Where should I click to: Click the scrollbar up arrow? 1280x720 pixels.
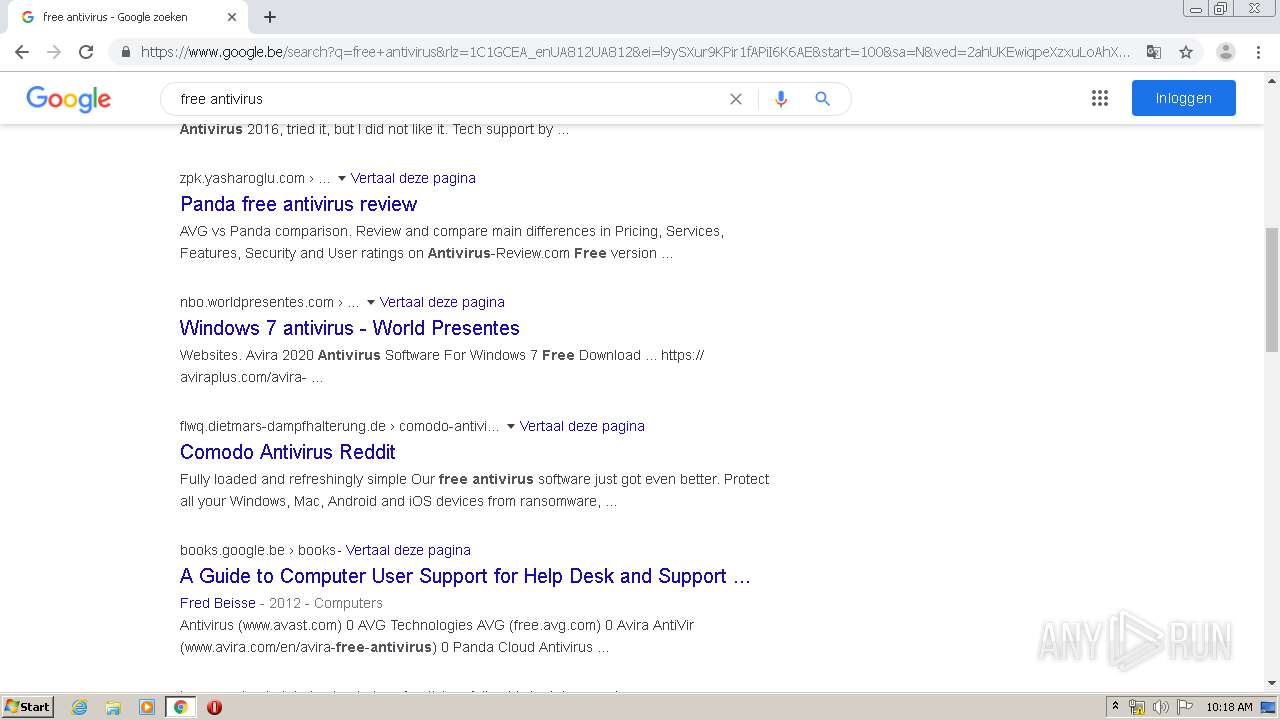1272,79
